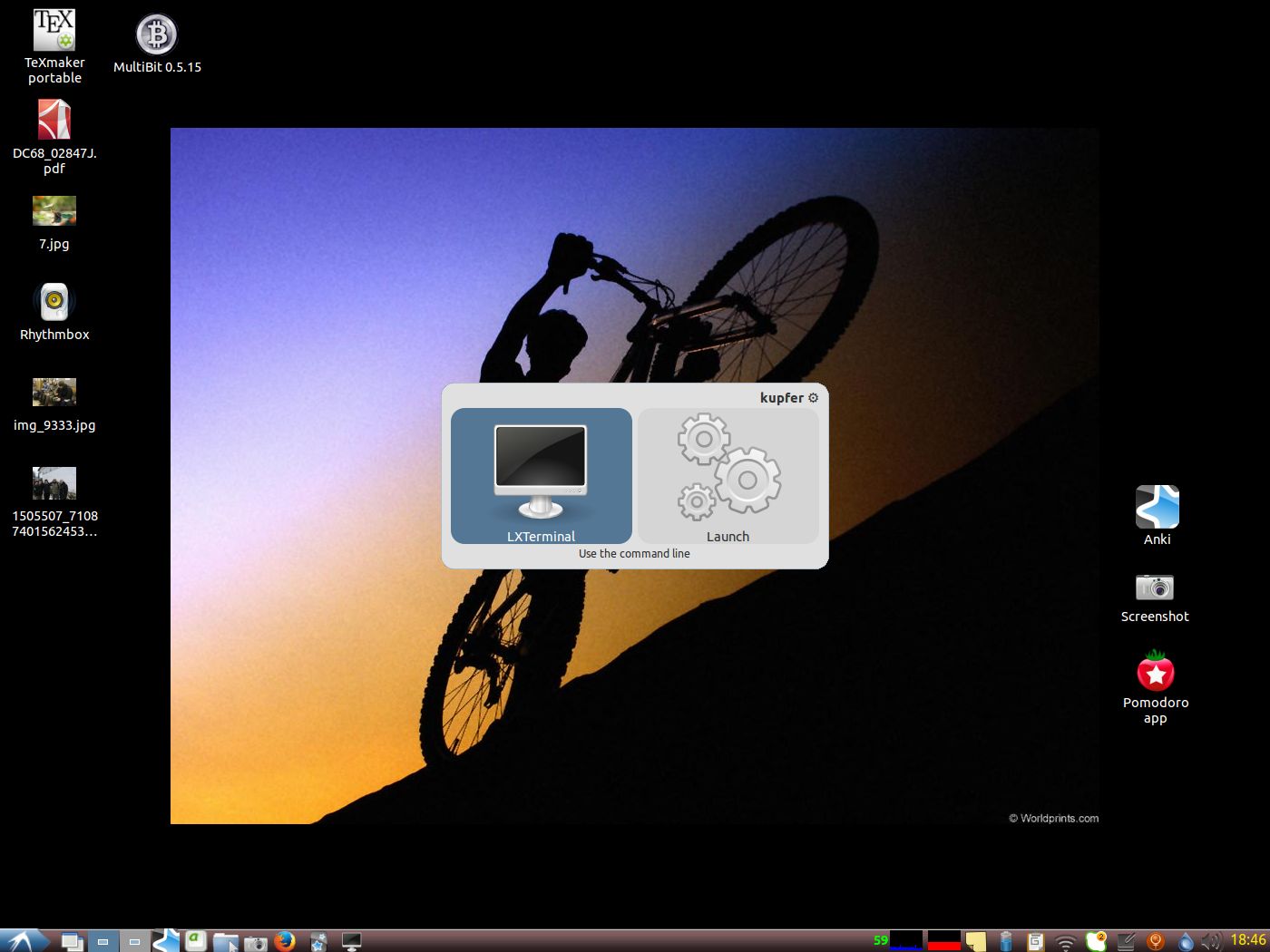
Task: Click the blue battery tray icon
Action: [x=1006, y=941]
